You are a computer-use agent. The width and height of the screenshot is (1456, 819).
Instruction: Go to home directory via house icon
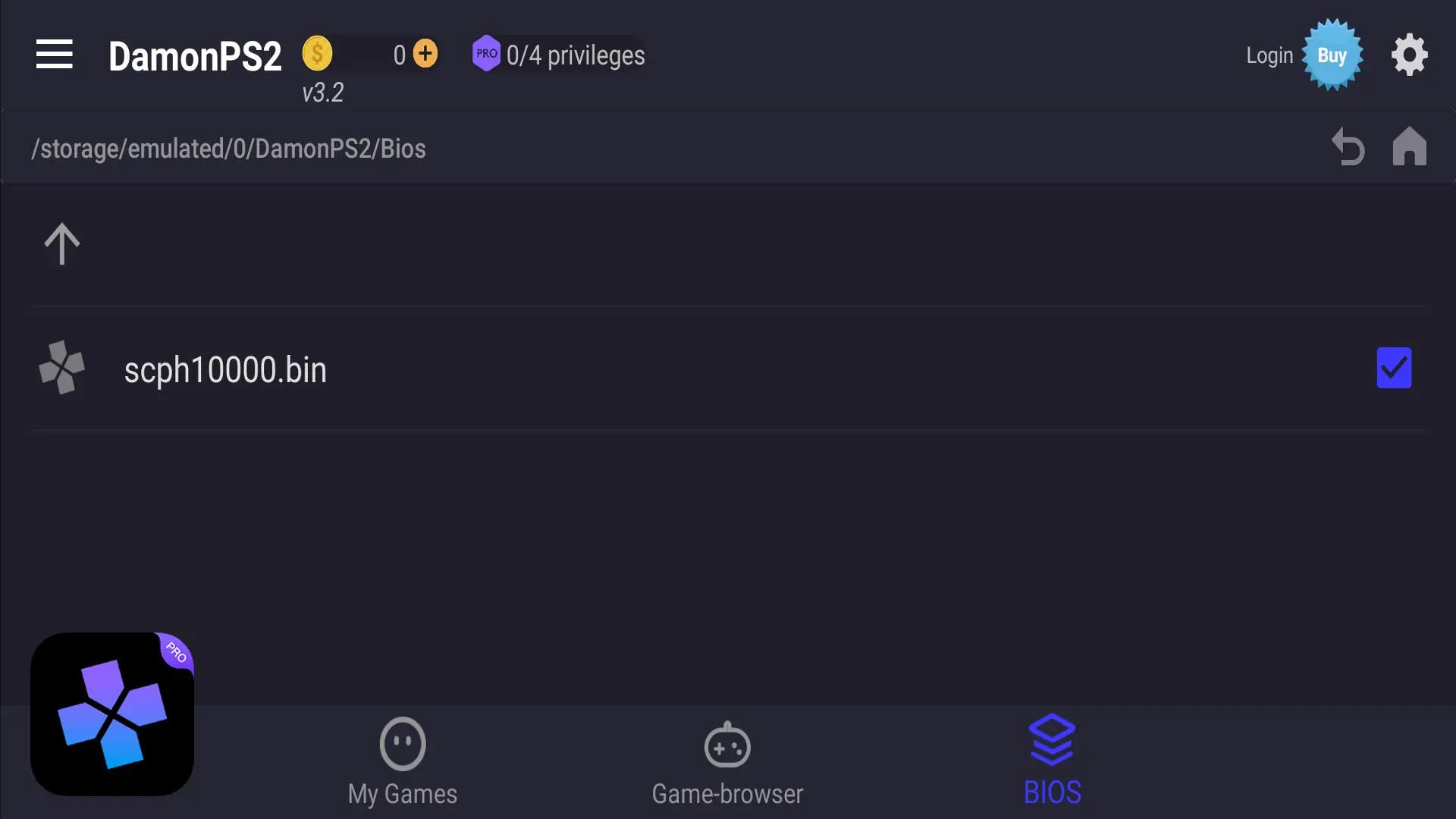(1409, 146)
